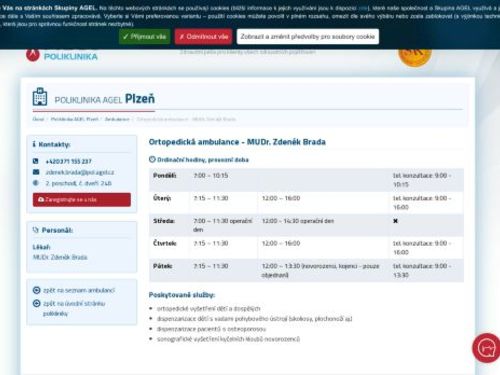Reject cookies with 'Odmítnout vše'

click(x=203, y=37)
